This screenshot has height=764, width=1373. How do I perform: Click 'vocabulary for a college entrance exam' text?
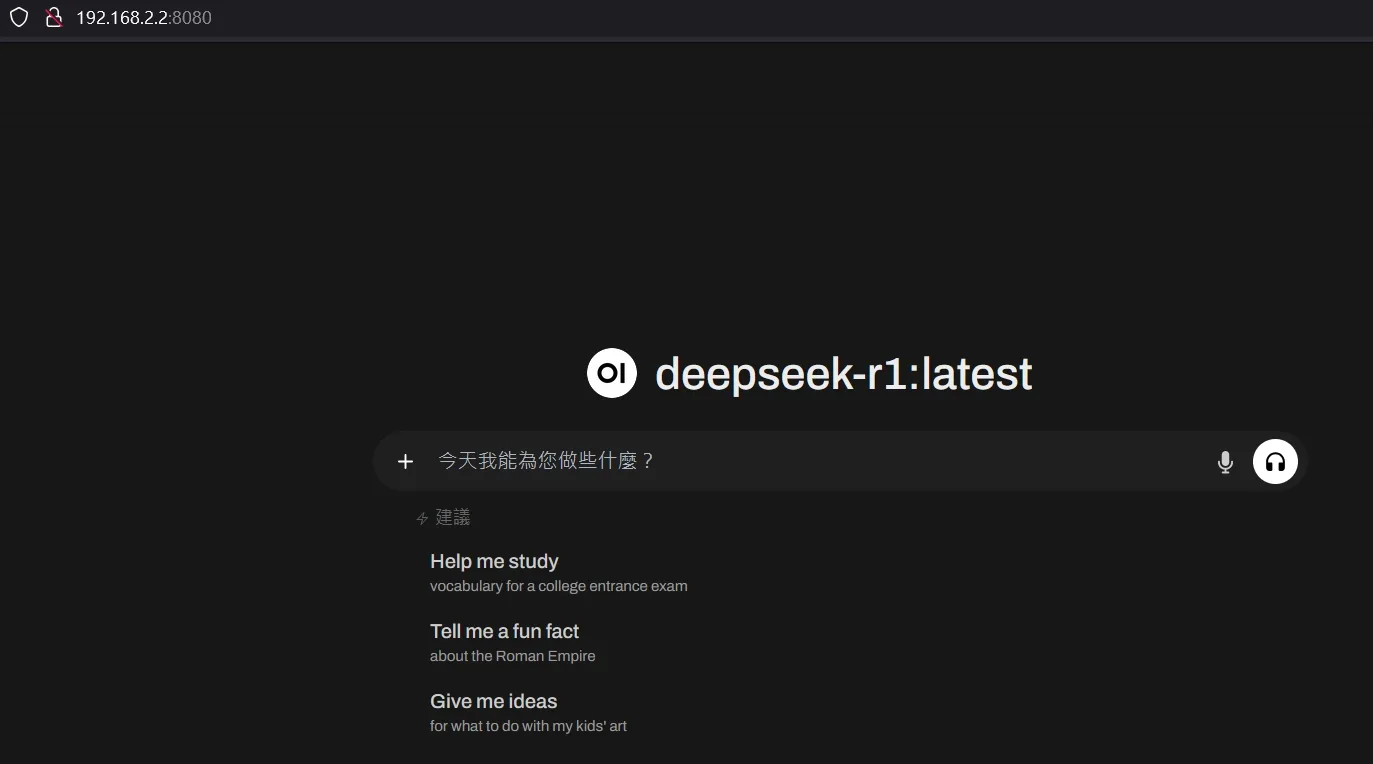pos(558,586)
